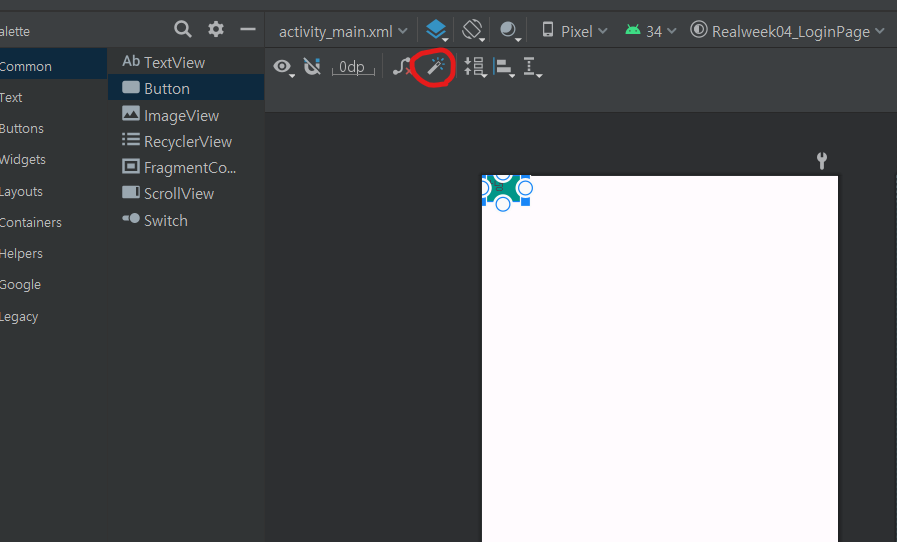Image resolution: width=897 pixels, height=542 pixels.
Task: Pick Button from the palette list
Action: click(x=186, y=88)
